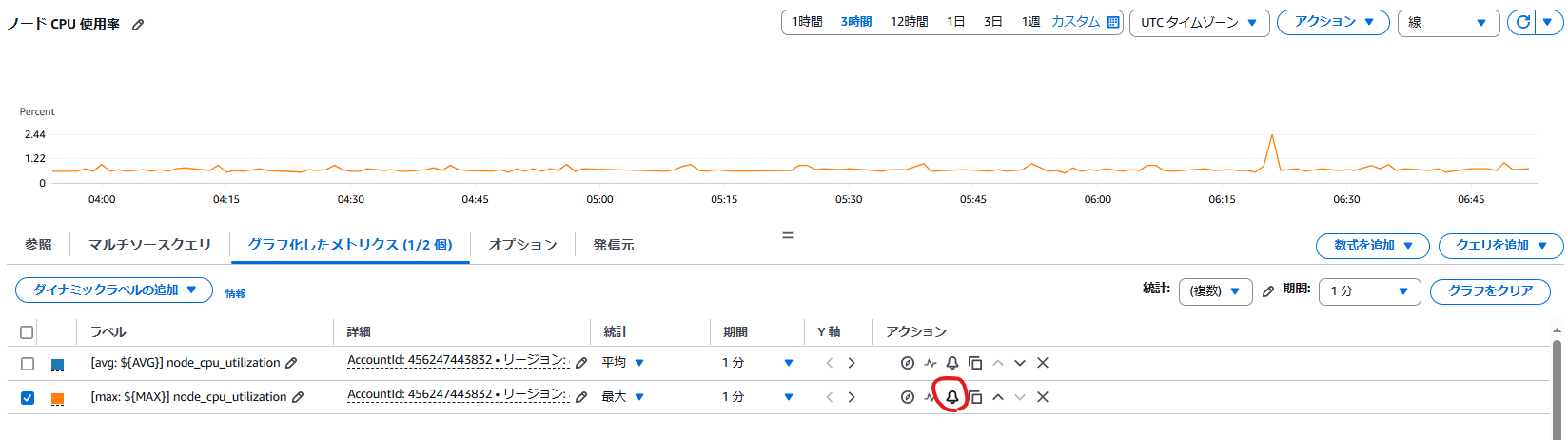Refresh the graph

pos(1523,22)
